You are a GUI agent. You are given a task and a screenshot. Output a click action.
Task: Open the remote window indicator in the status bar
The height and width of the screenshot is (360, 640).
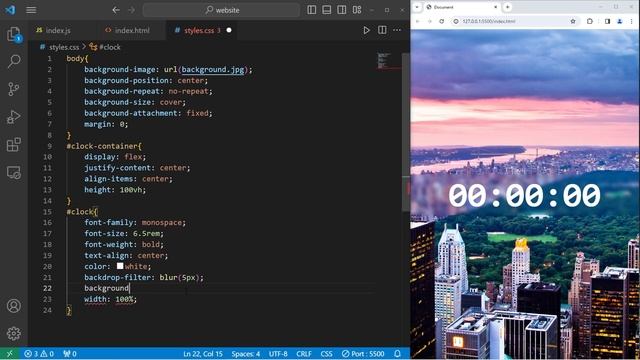tap(9, 353)
